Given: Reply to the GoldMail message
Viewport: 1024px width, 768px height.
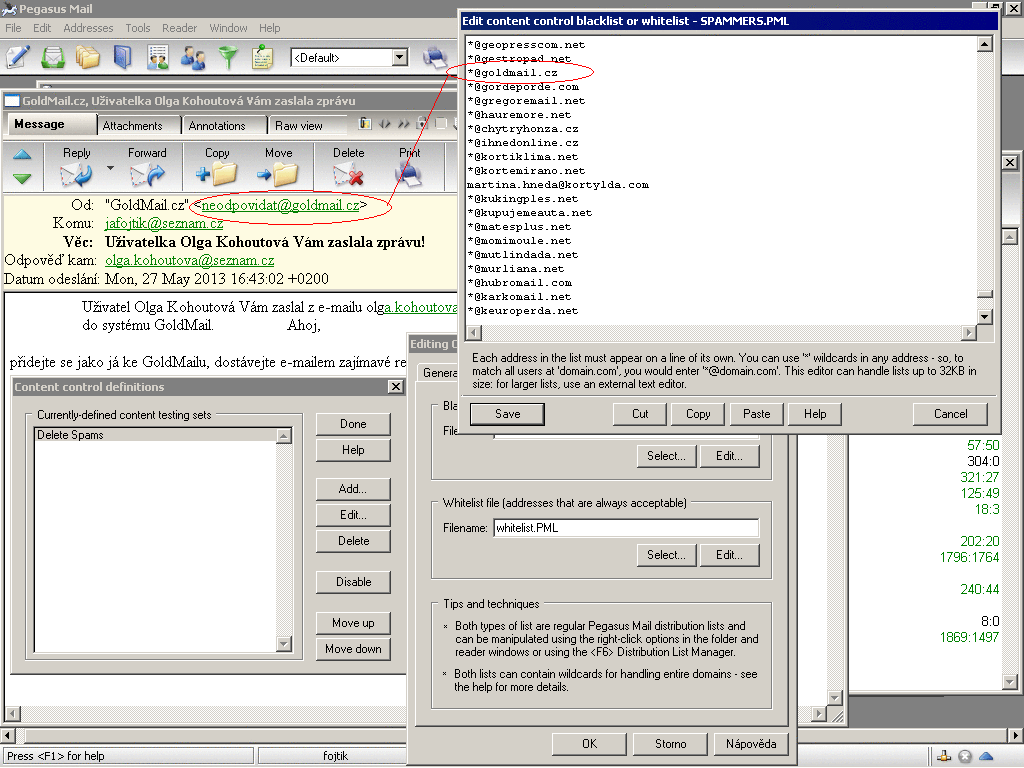Looking at the screenshot, I should pyautogui.click(x=76, y=167).
